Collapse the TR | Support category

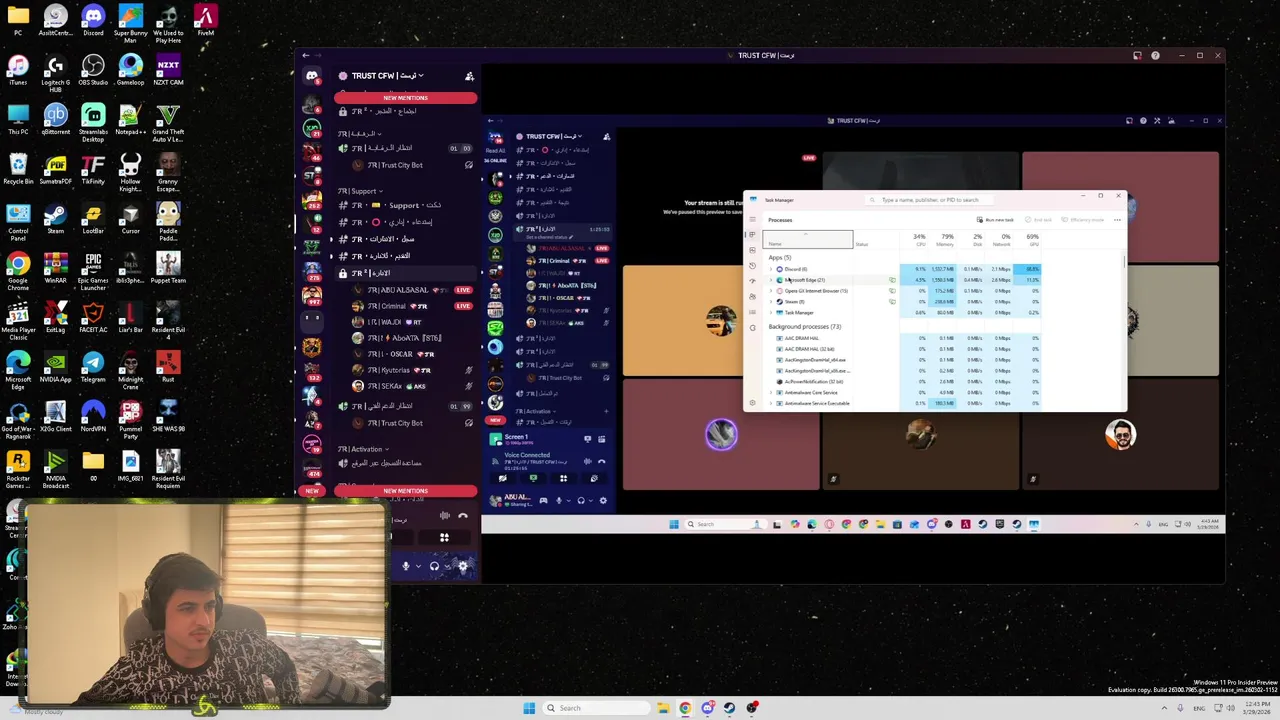click(x=360, y=191)
